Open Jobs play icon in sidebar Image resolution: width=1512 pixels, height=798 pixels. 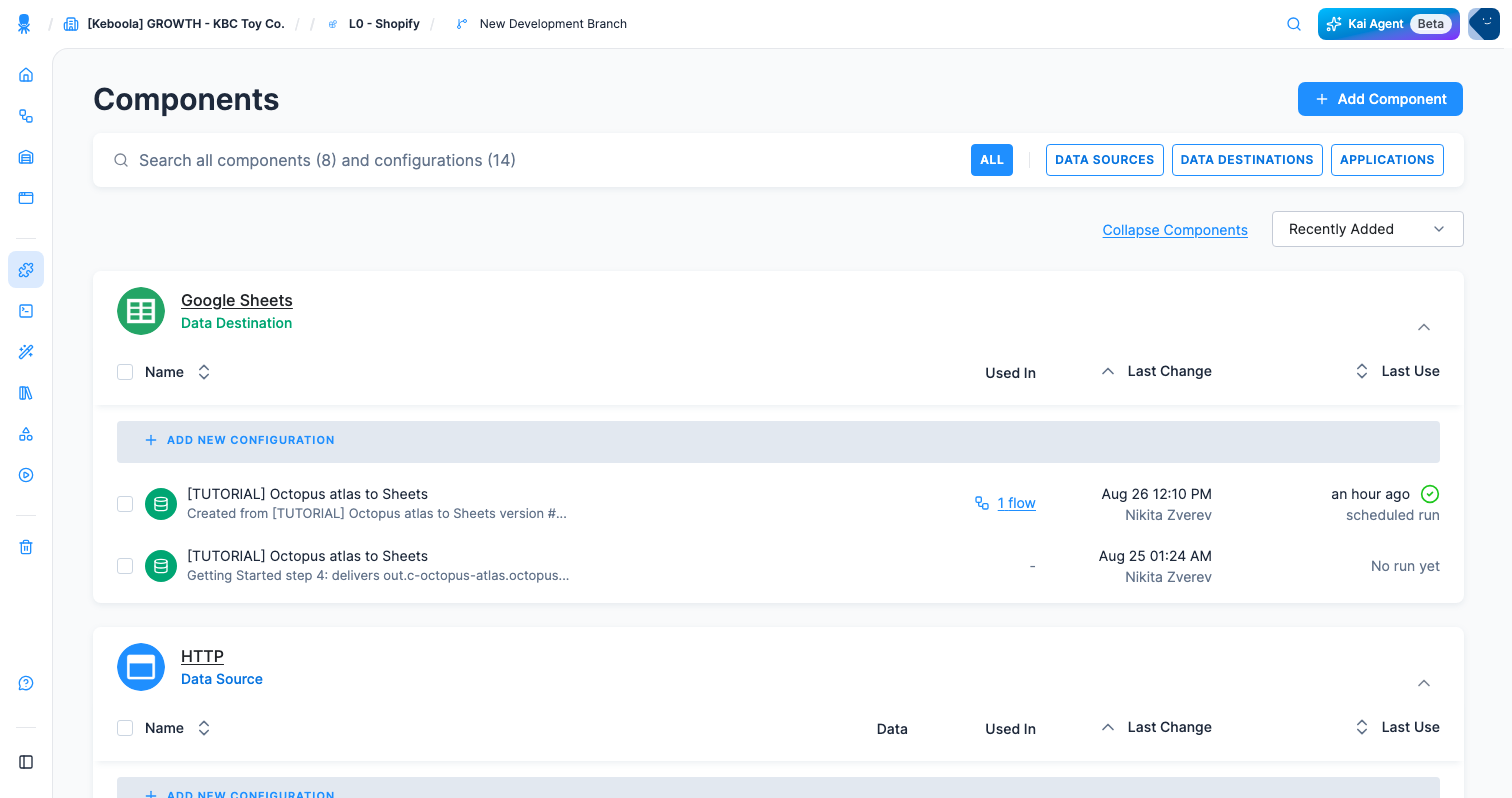(26, 475)
